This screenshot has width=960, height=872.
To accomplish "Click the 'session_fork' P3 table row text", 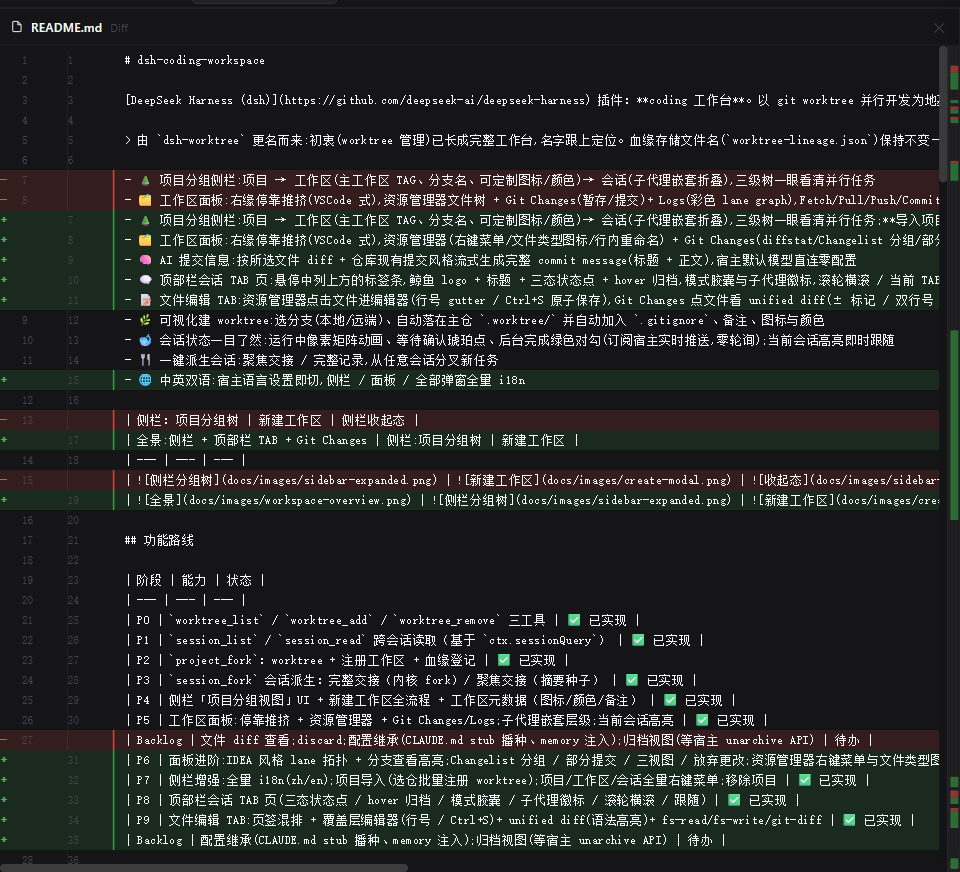I will coord(411,680).
